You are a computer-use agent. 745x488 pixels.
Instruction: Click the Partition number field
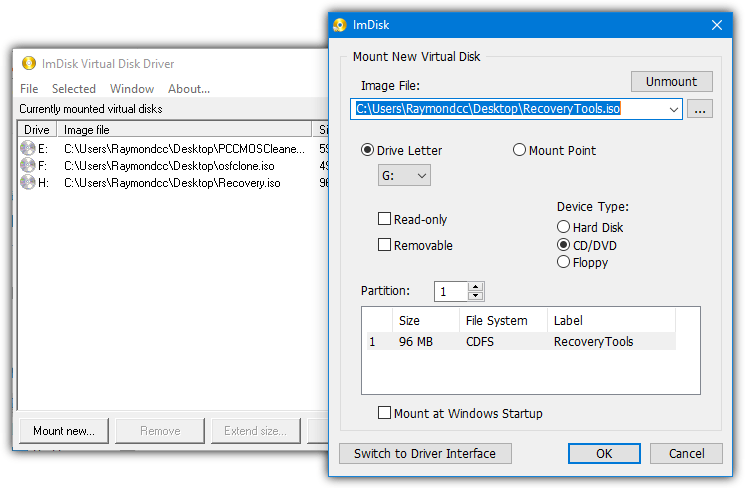click(x=451, y=291)
